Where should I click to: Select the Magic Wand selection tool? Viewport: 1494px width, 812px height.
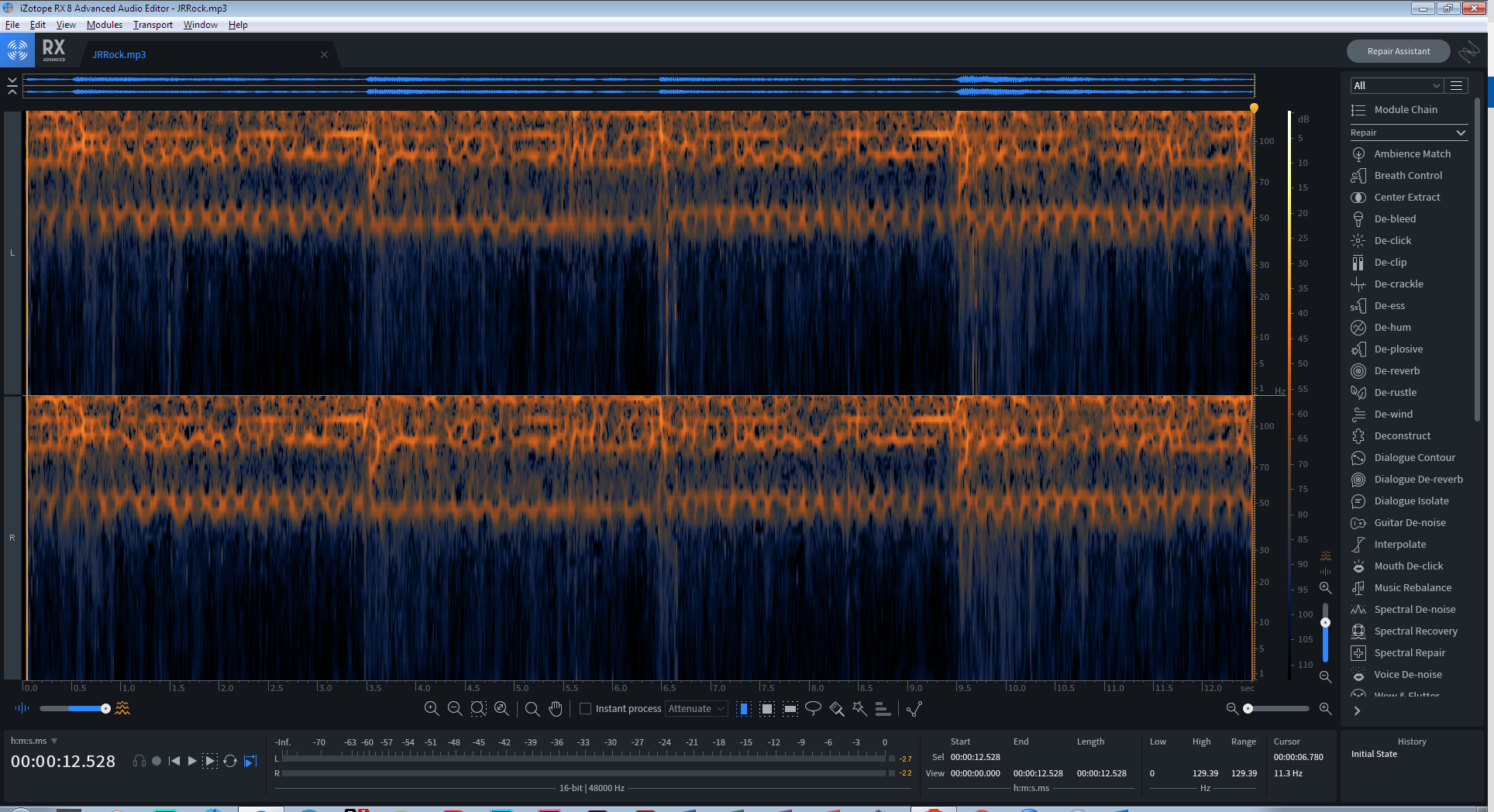pos(859,708)
